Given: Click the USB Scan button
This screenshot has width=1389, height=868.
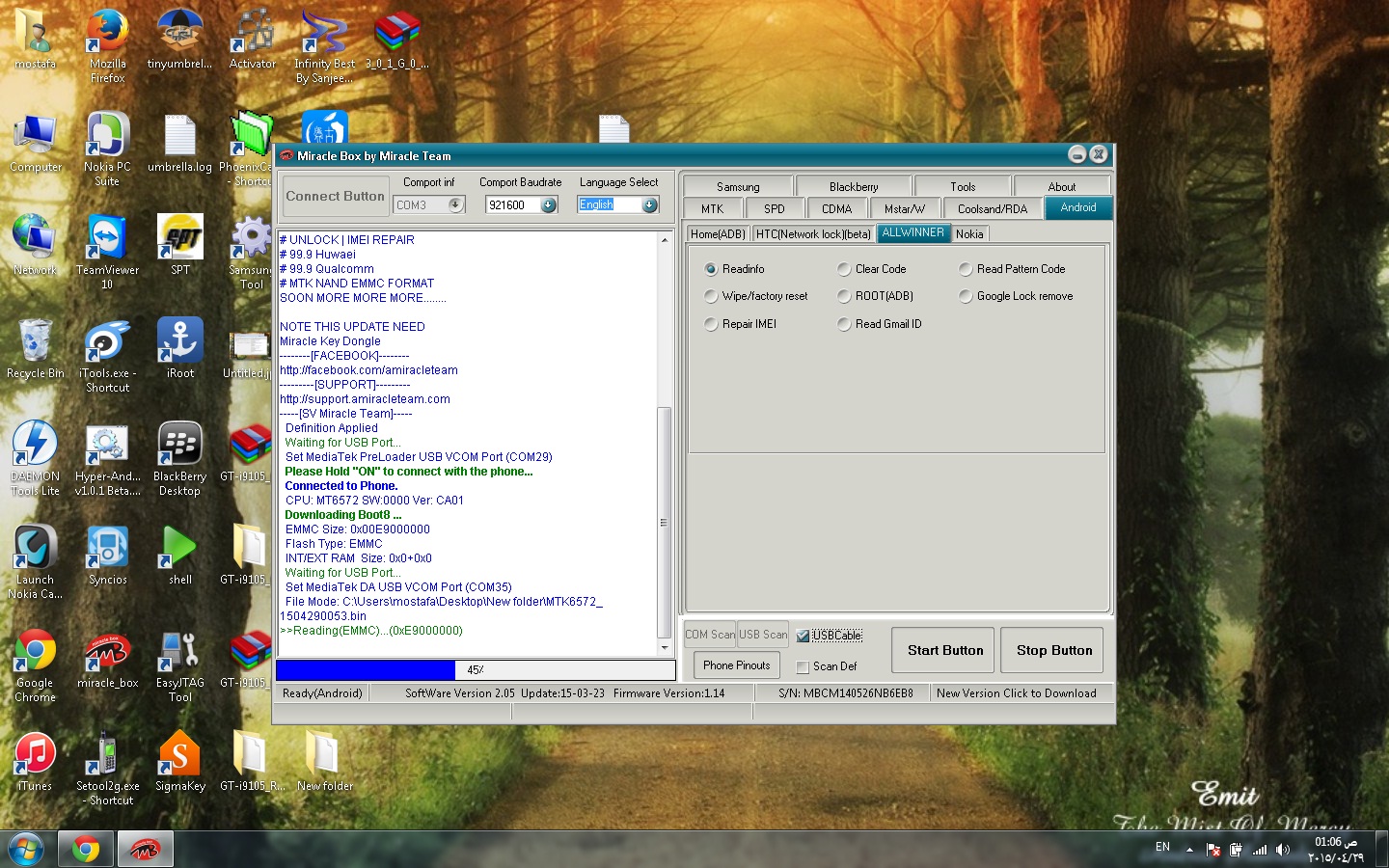Looking at the screenshot, I should coord(763,635).
